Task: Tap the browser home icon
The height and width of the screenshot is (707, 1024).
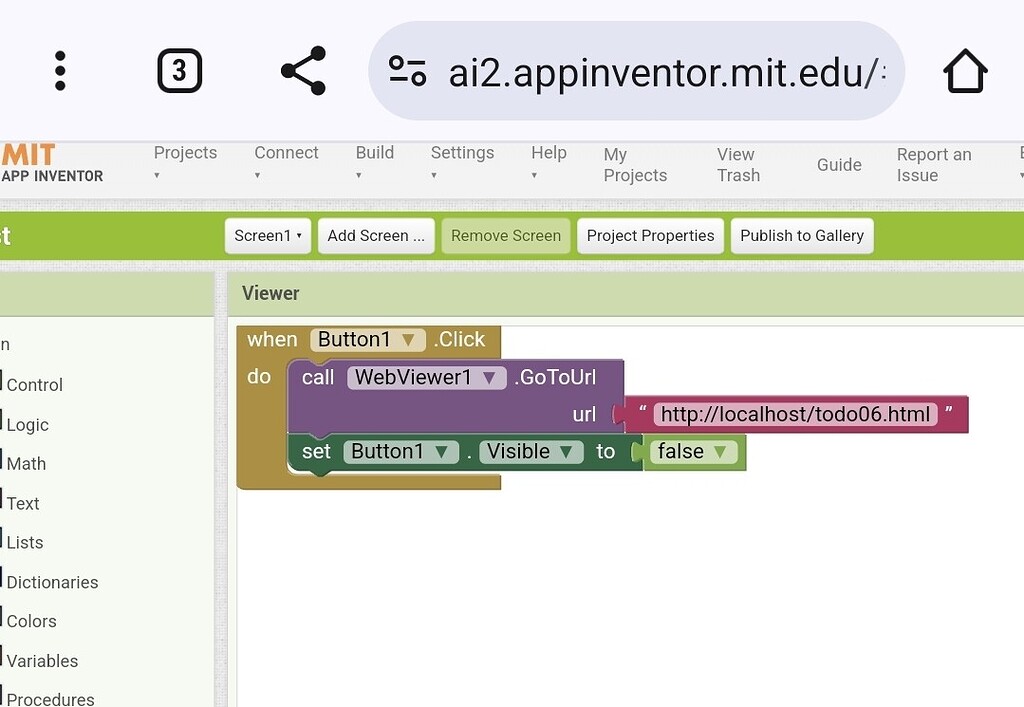Action: 963,70
